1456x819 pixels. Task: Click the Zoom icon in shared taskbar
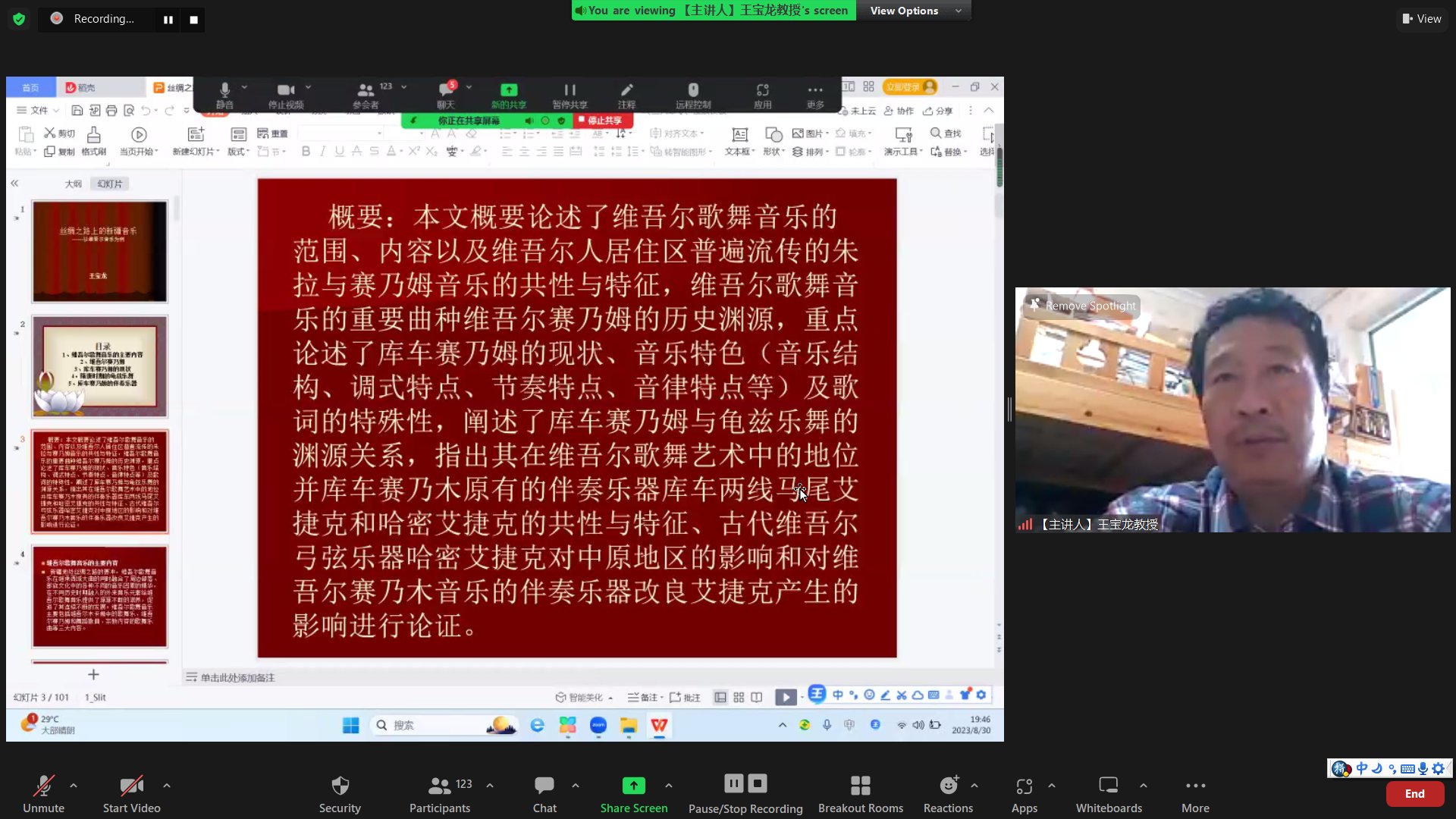(x=598, y=725)
